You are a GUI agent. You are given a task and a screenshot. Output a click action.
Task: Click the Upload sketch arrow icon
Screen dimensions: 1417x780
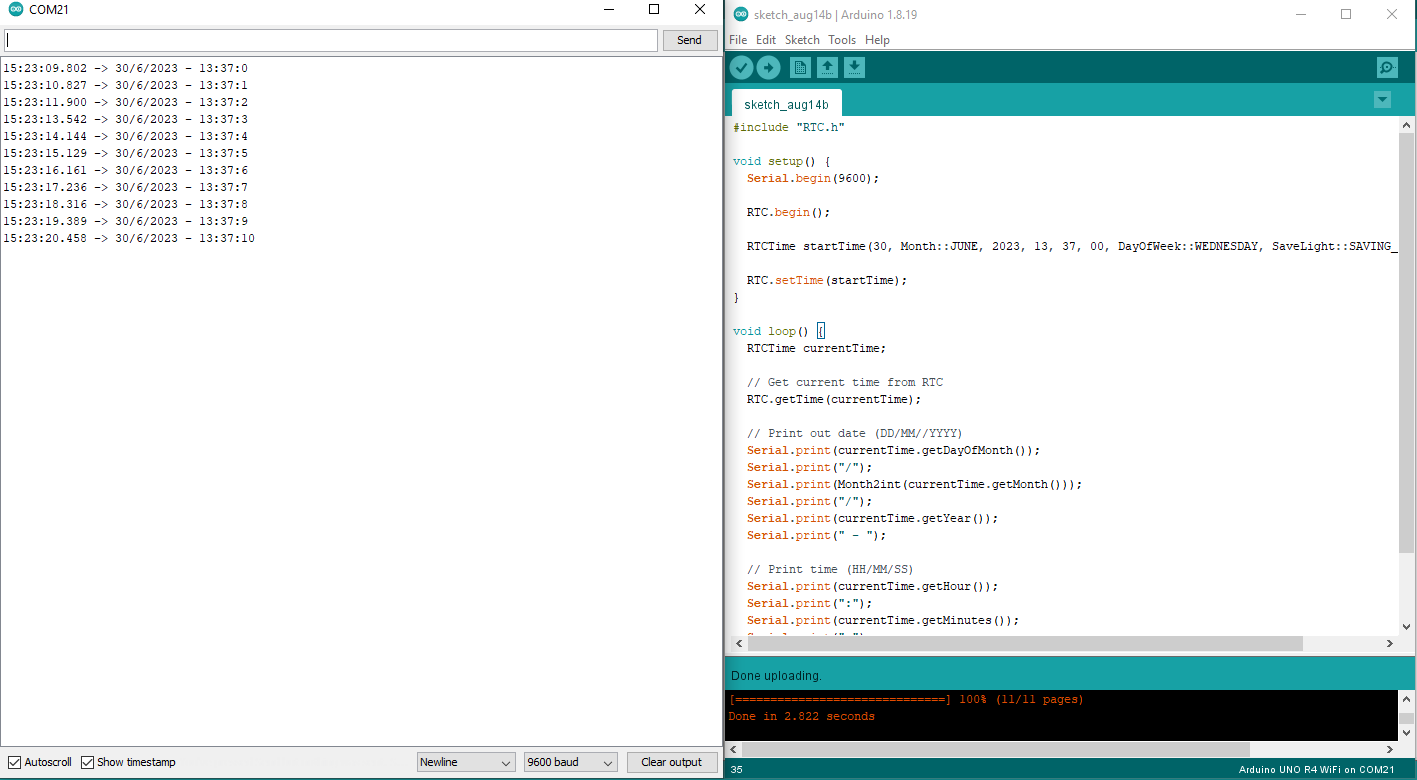click(x=768, y=67)
